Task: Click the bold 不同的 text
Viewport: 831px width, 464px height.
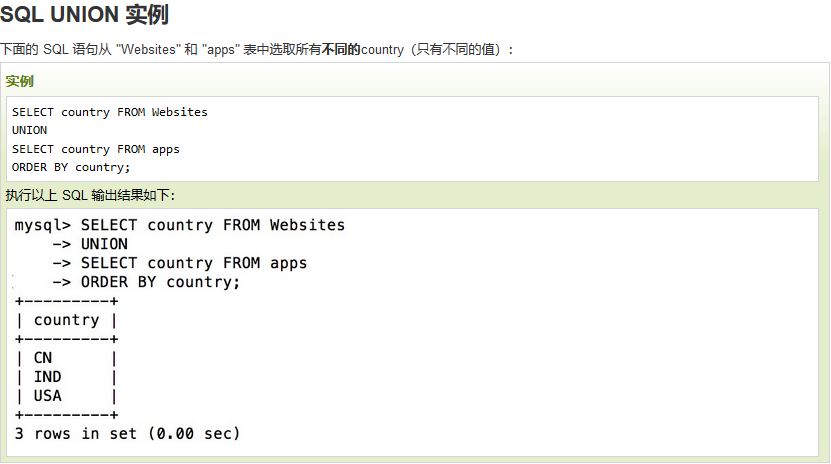Action: pyautogui.click(x=341, y=49)
